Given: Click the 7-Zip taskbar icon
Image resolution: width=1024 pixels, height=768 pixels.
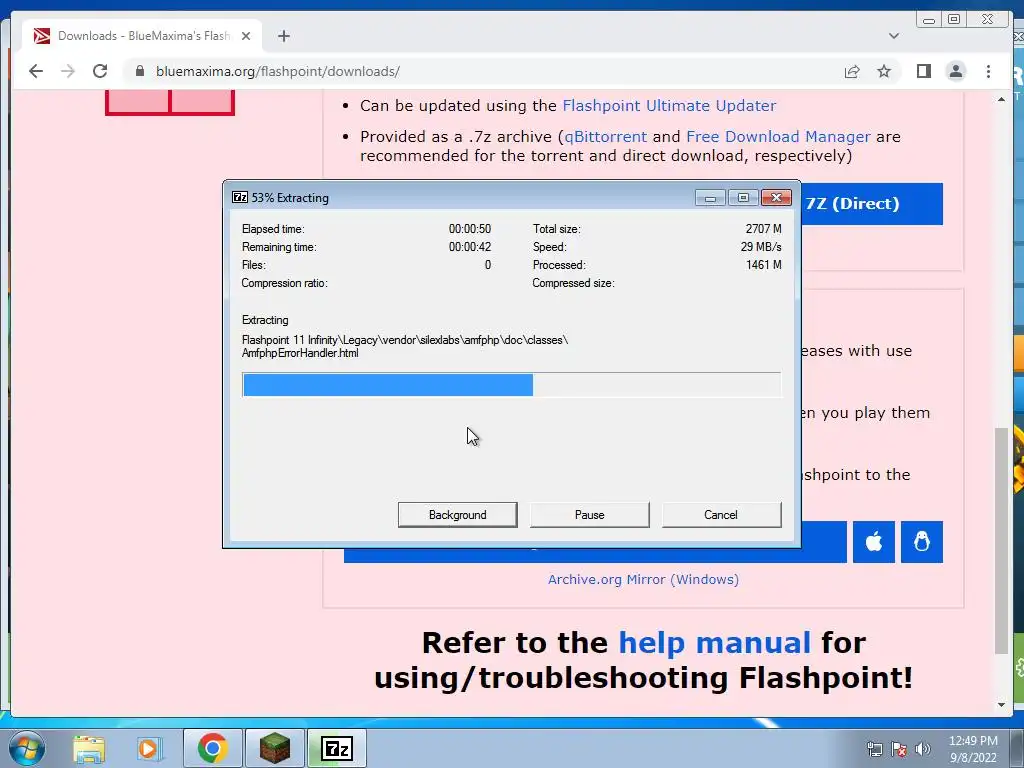Looking at the screenshot, I should pyautogui.click(x=337, y=748).
